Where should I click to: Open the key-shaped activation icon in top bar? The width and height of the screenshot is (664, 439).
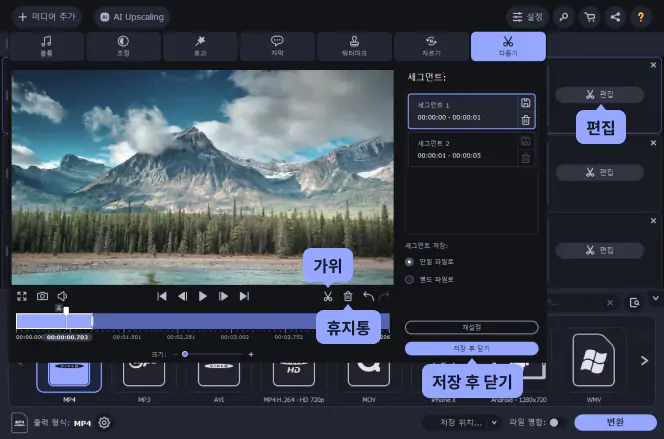(x=564, y=17)
